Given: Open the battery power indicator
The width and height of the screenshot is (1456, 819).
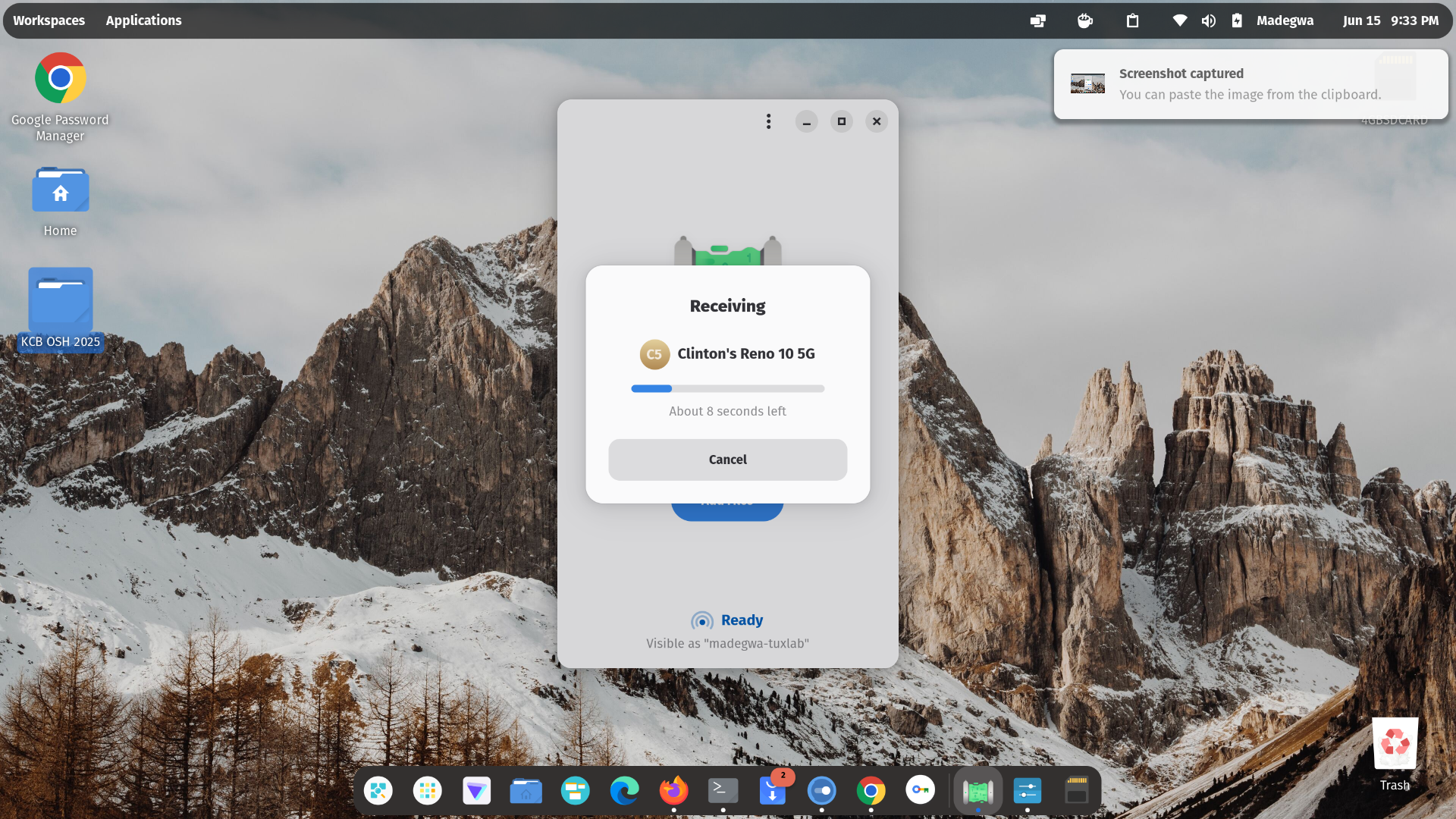Looking at the screenshot, I should point(1237,20).
